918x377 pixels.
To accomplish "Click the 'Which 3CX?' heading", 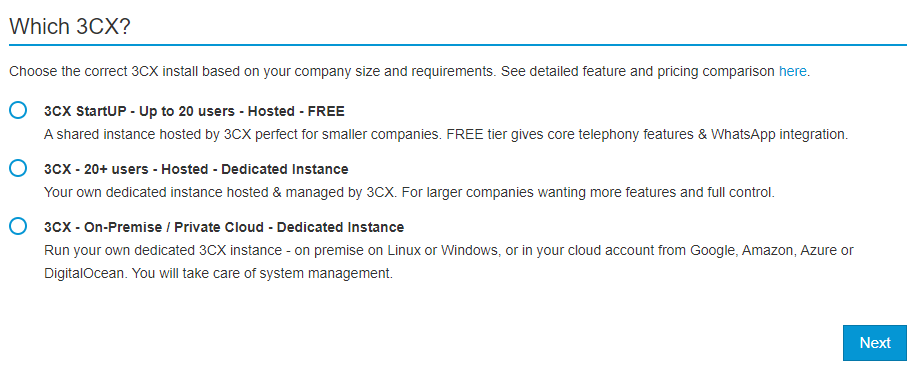I will [70, 27].
